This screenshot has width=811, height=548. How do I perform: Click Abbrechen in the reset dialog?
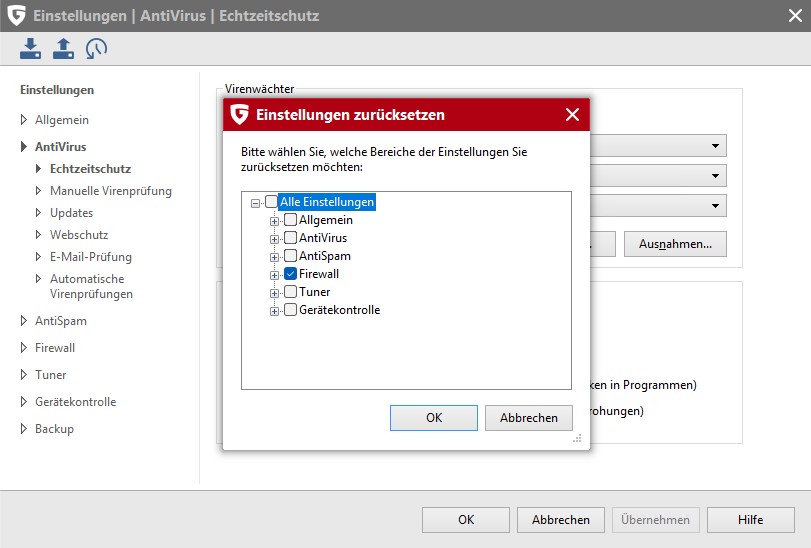pos(529,418)
